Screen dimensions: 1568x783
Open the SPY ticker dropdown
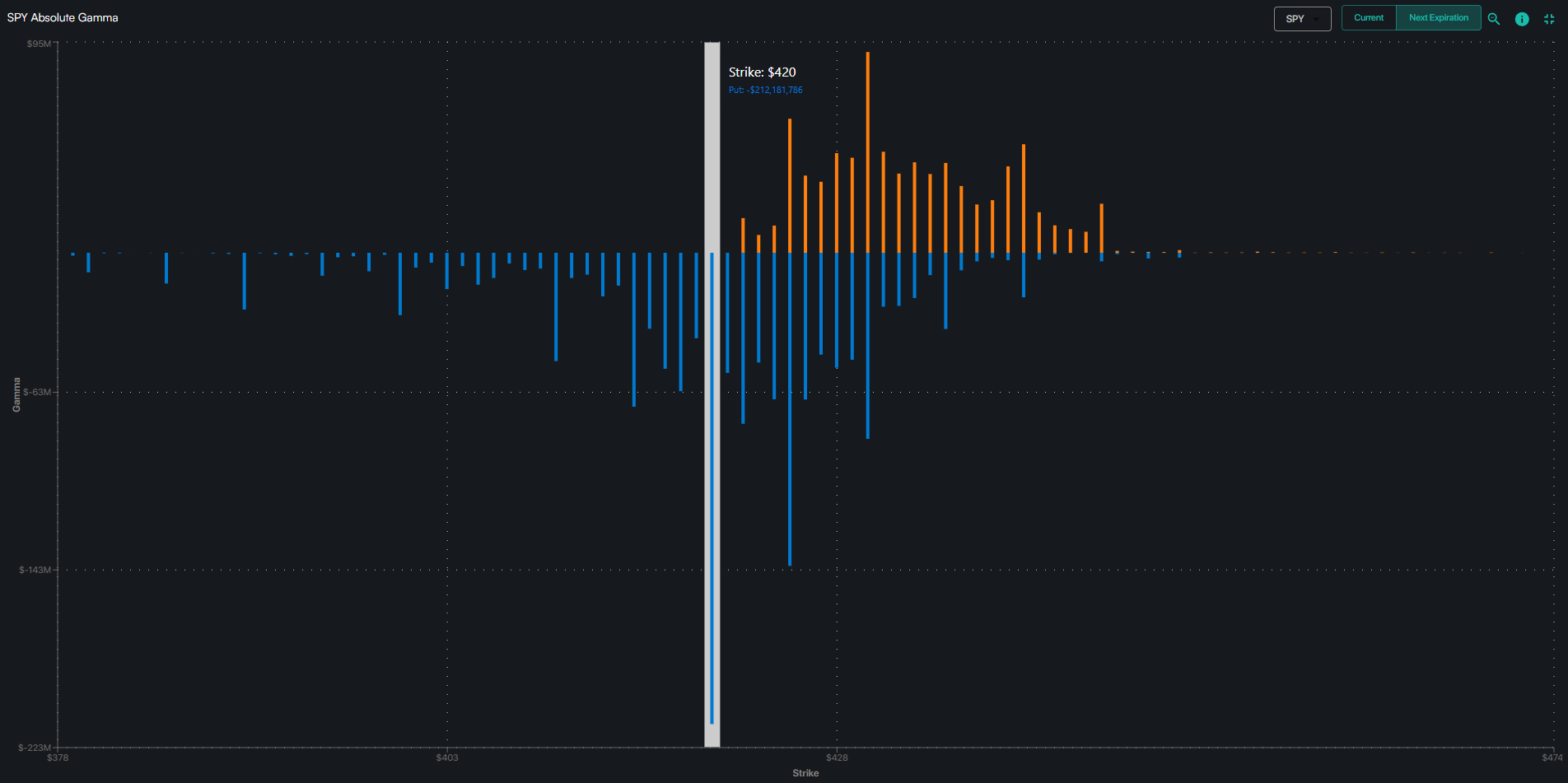(1302, 18)
